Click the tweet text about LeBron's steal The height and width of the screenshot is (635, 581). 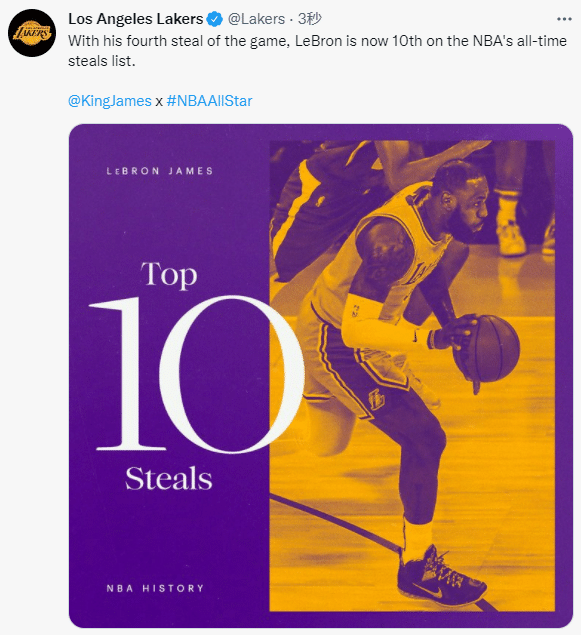(x=317, y=51)
